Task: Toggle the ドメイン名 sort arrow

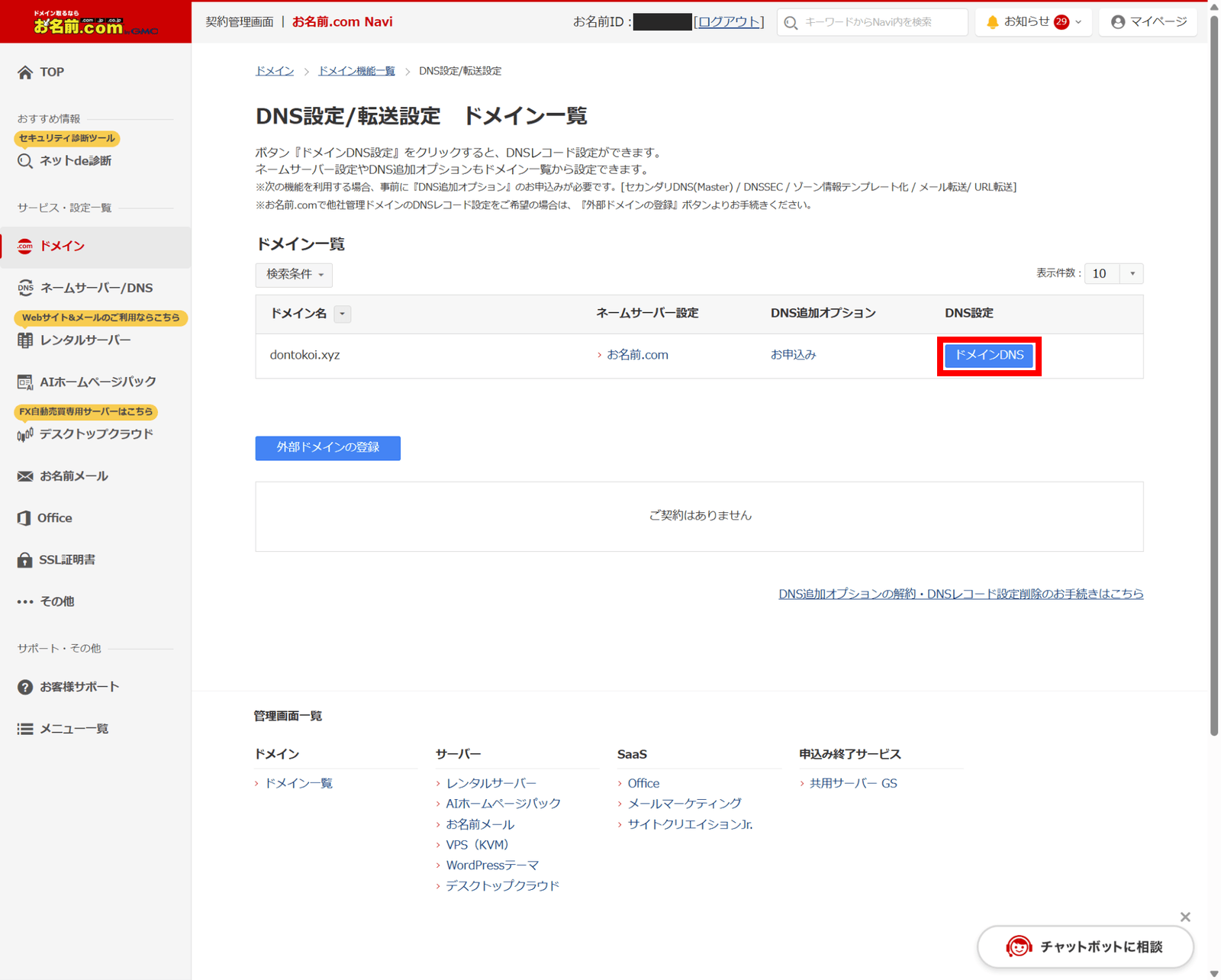Action: 343,314
